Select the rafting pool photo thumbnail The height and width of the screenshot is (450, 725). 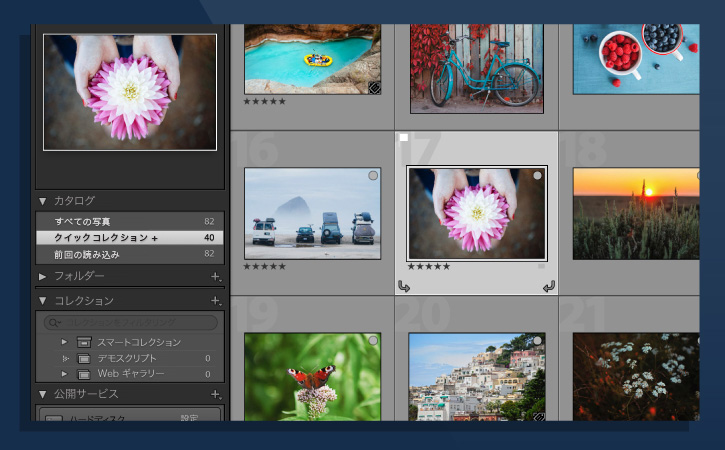(313, 59)
